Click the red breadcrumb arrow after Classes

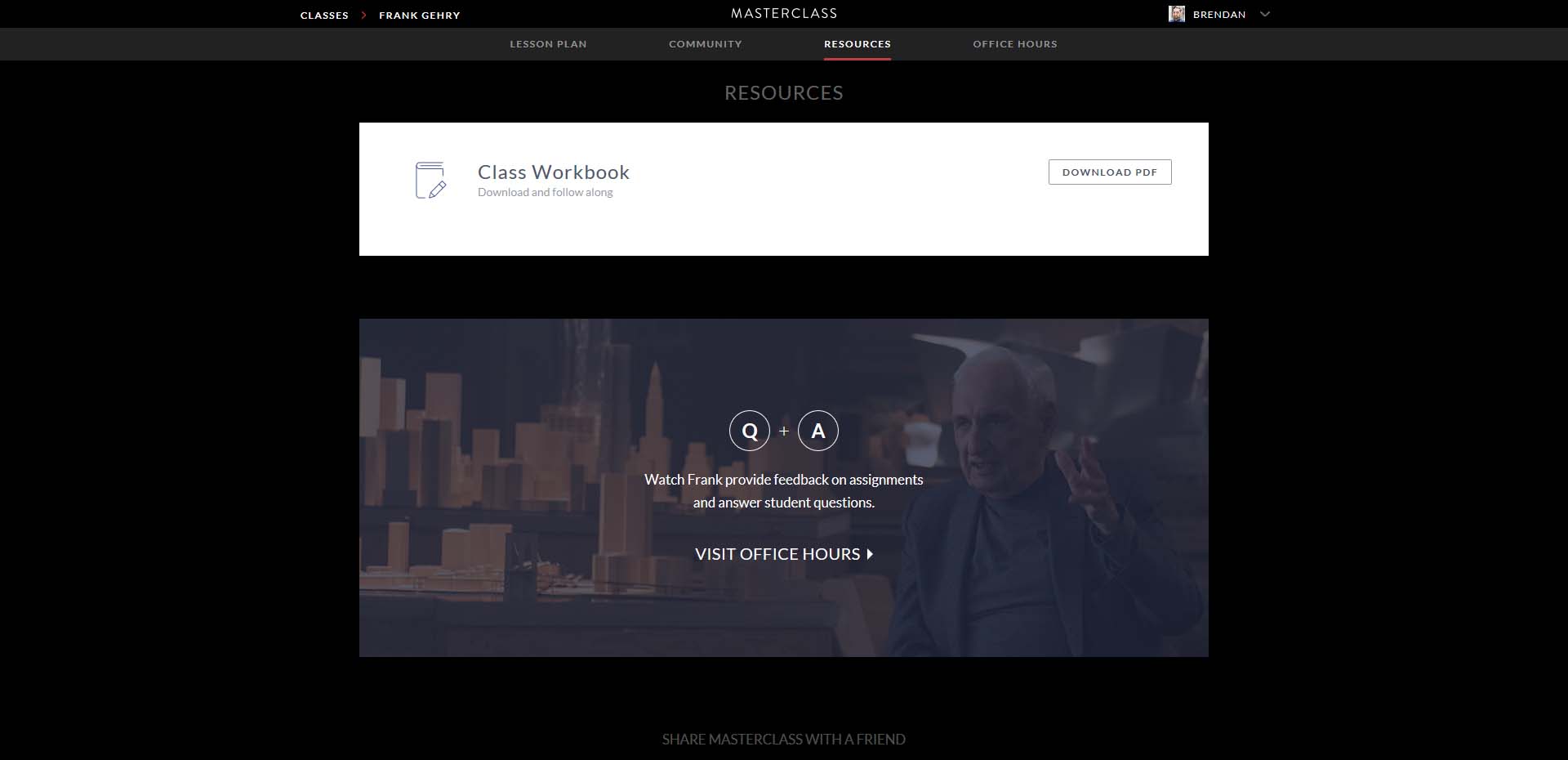(363, 16)
